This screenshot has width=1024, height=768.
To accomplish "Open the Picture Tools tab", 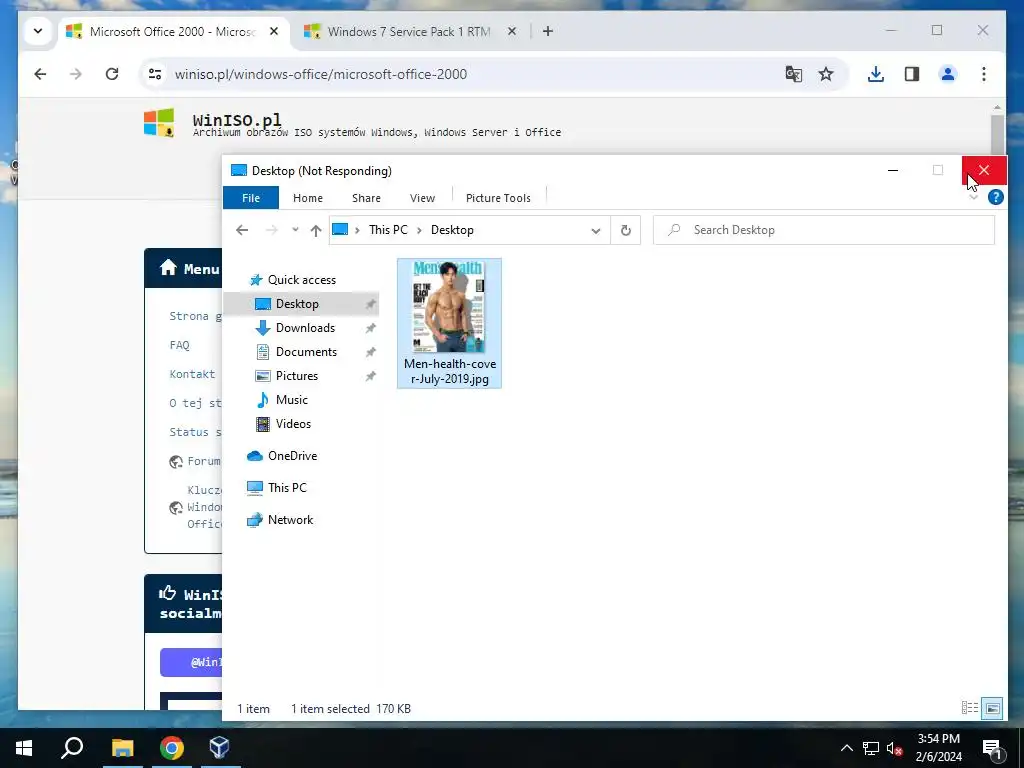I will [498, 198].
